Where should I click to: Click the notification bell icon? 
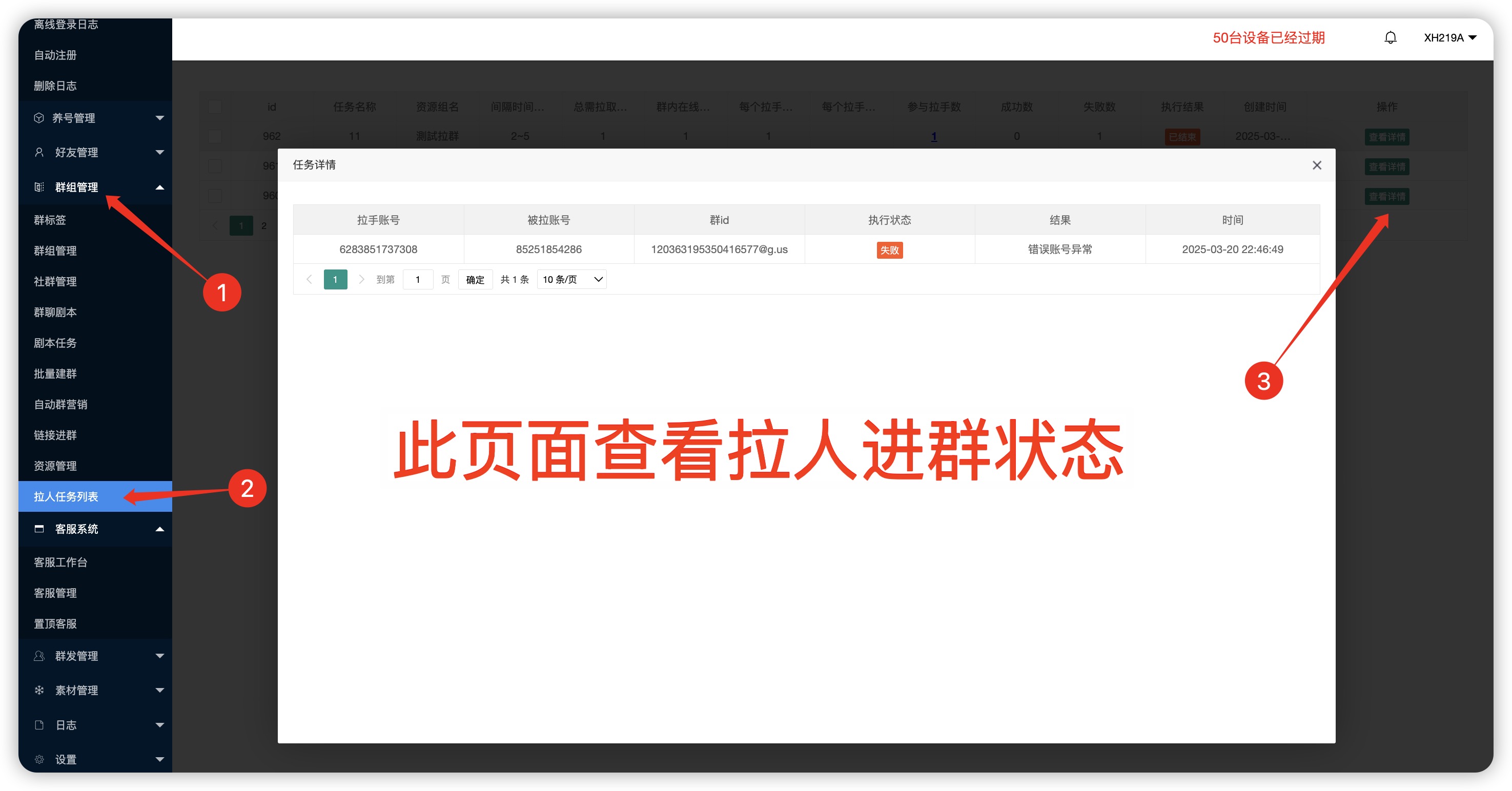click(1390, 37)
